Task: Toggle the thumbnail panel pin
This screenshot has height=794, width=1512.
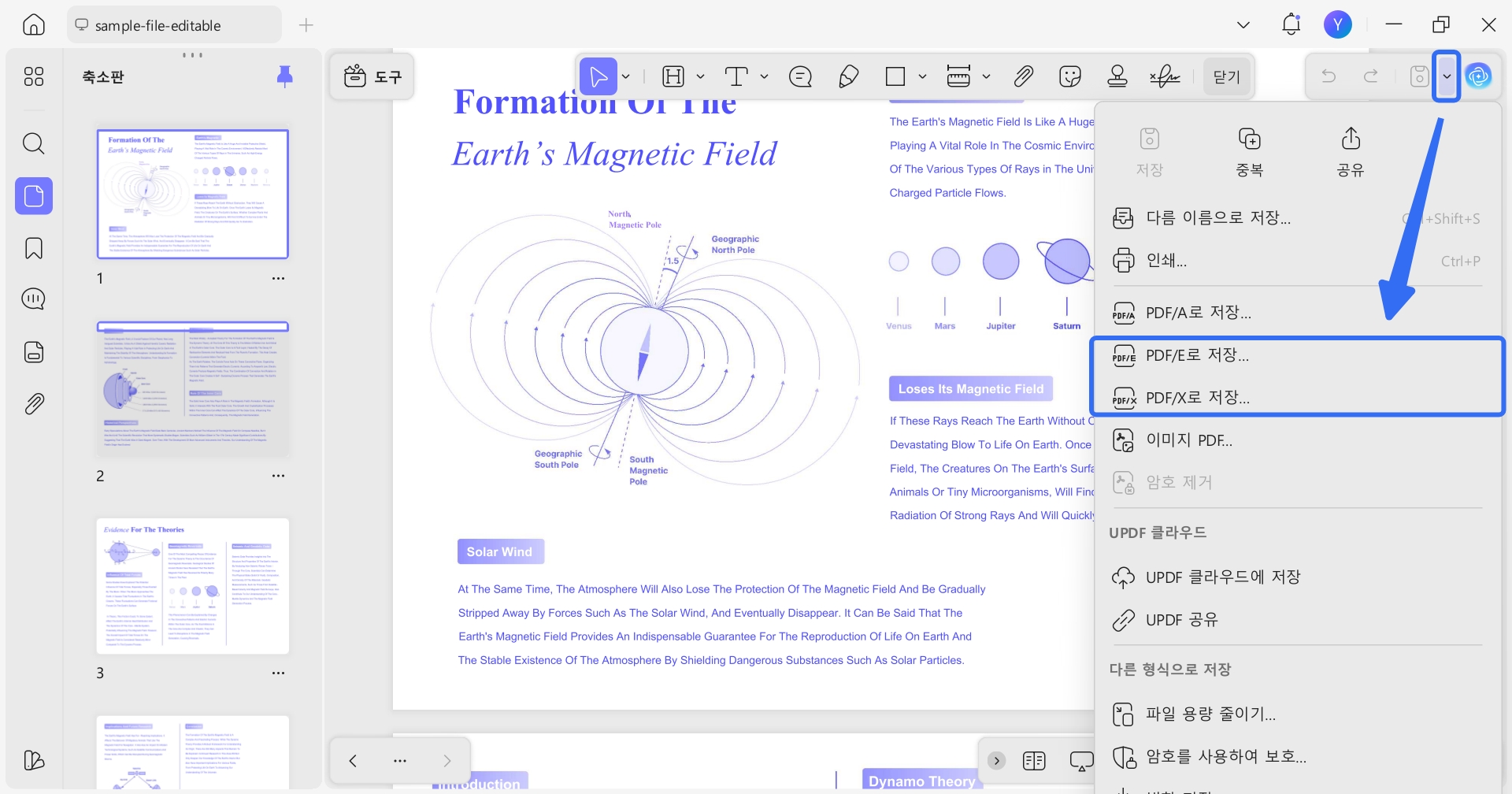Action: tap(284, 76)
